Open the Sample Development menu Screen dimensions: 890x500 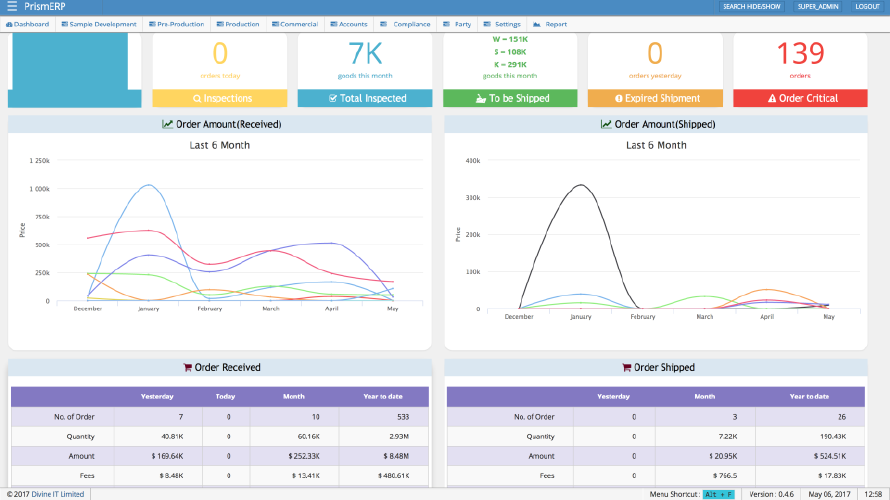[x=100, y=24]
